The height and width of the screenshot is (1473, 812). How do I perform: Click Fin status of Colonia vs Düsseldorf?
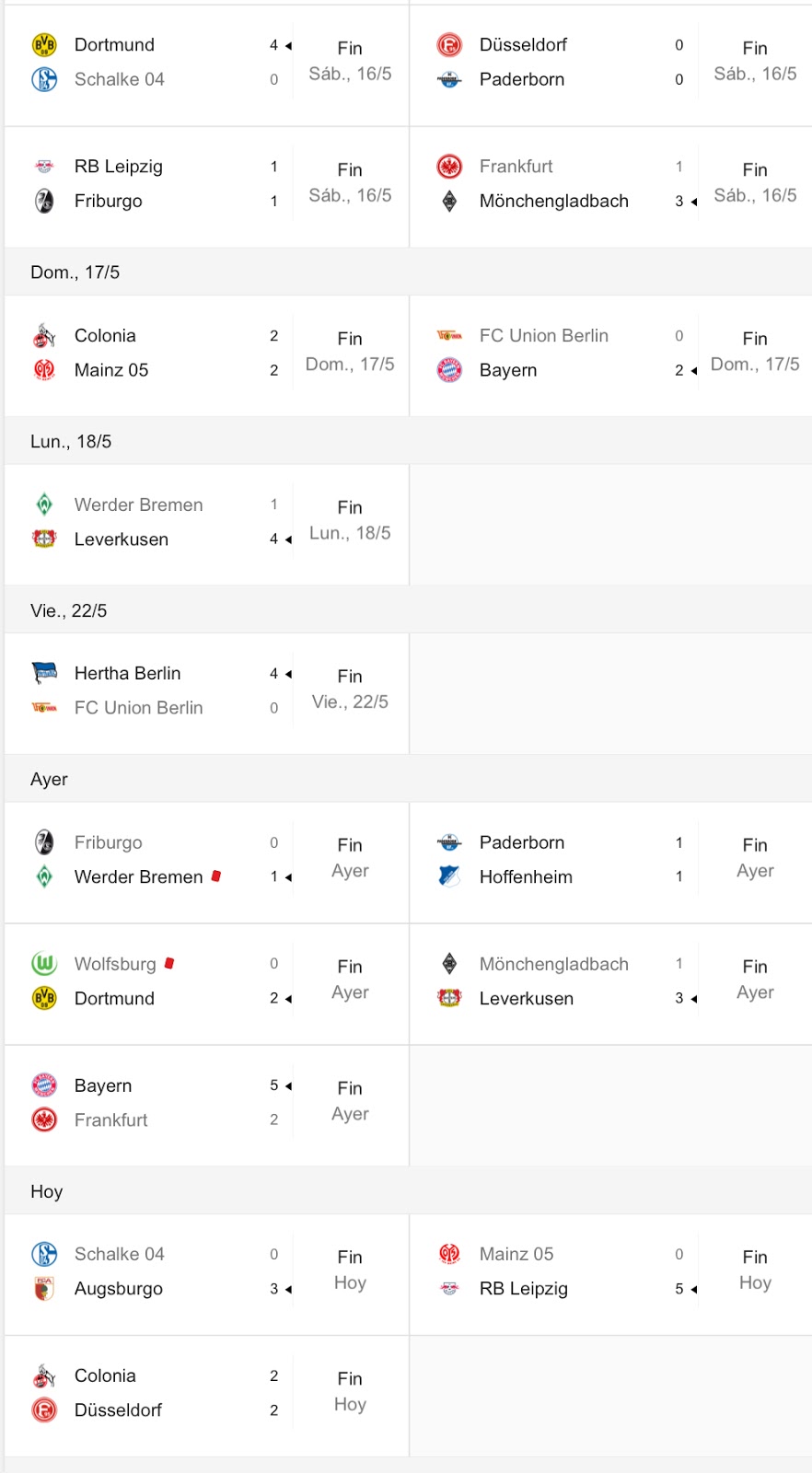click(x=350, y=1379)
